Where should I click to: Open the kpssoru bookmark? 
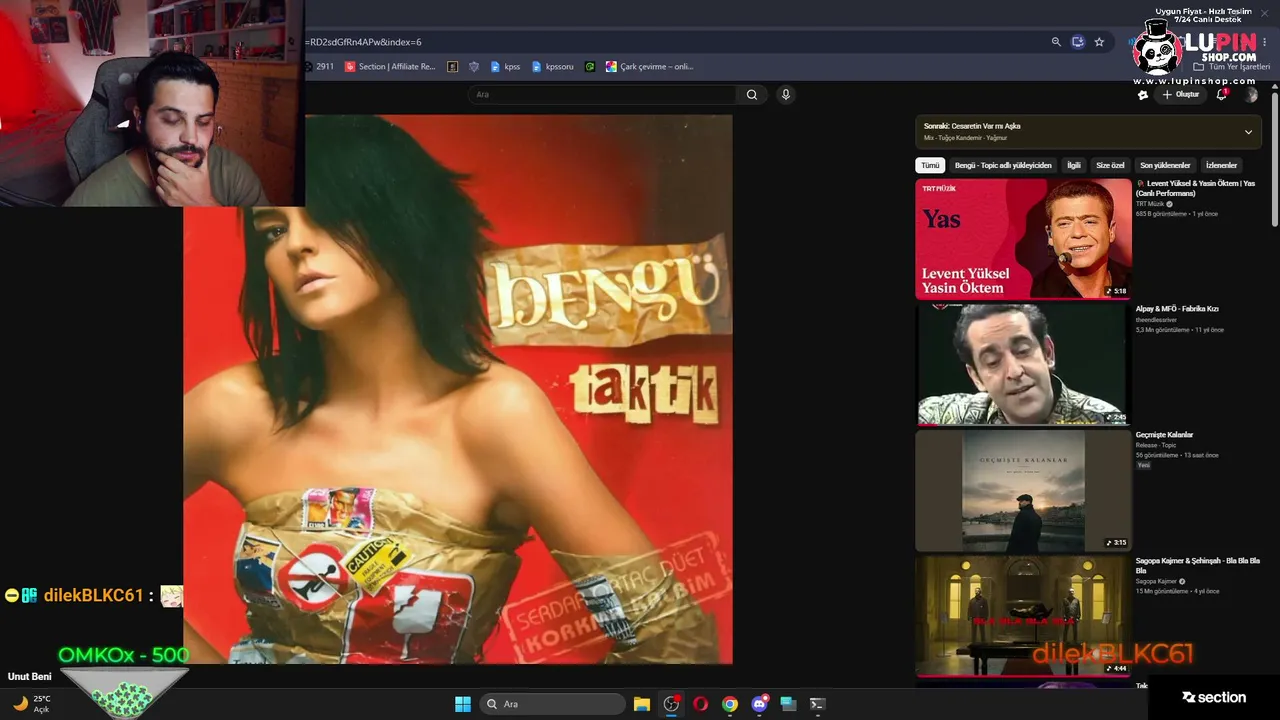(x=553, y=67)
